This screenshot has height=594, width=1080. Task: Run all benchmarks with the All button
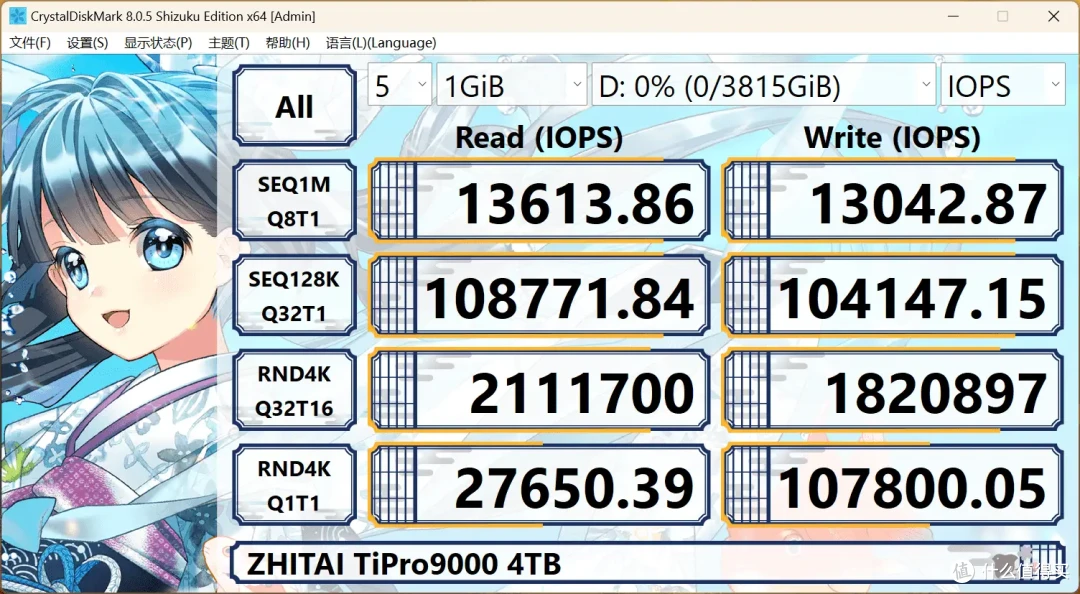(294, 106)
